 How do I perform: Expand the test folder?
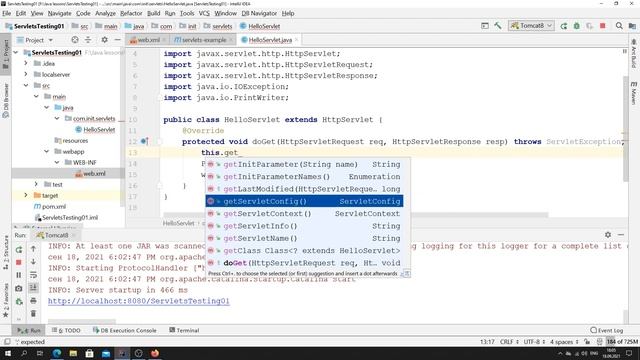pyautogui.click(x=36, y=184)
